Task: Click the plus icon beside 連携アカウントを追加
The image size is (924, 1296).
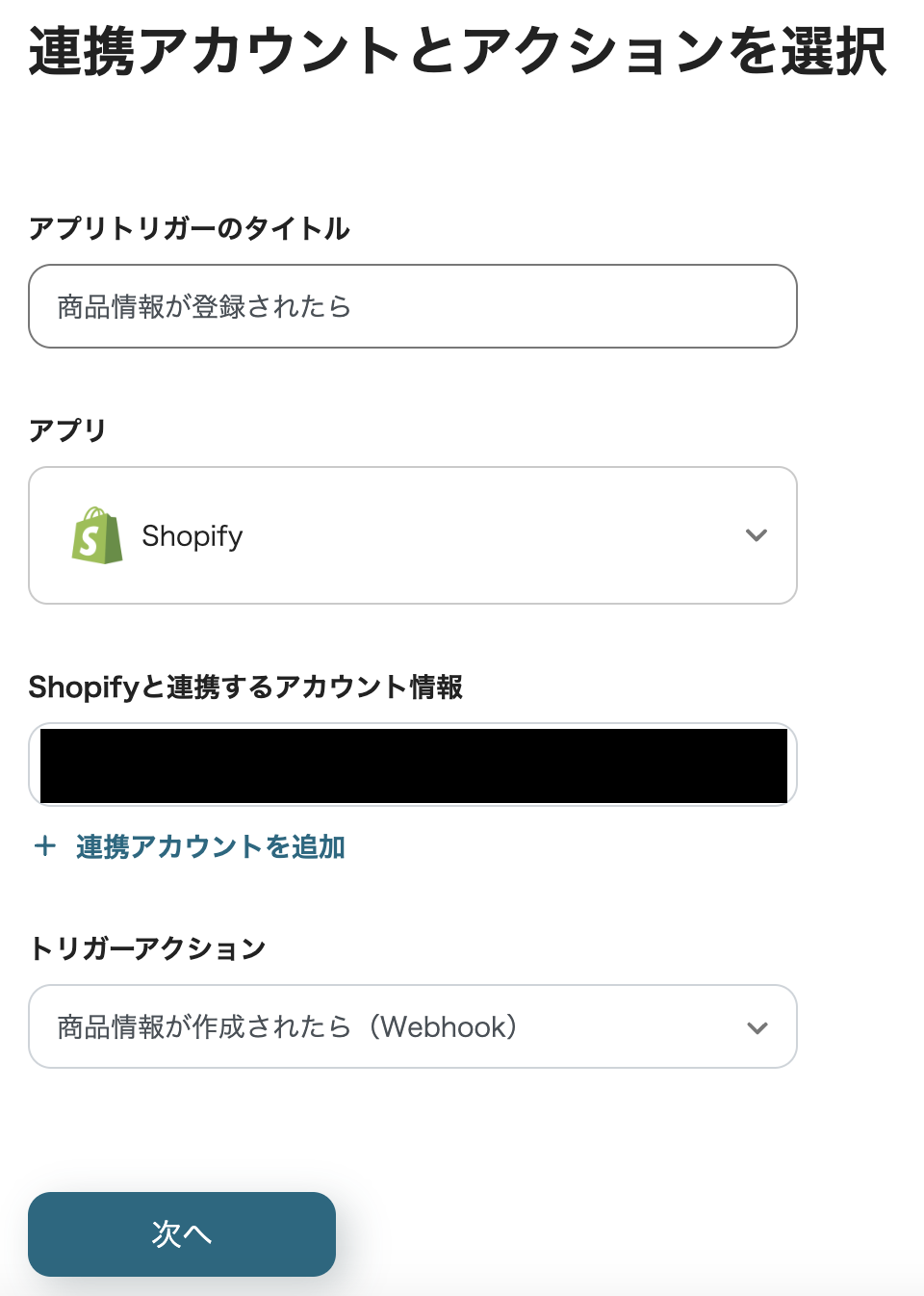Action: [45, 846]
